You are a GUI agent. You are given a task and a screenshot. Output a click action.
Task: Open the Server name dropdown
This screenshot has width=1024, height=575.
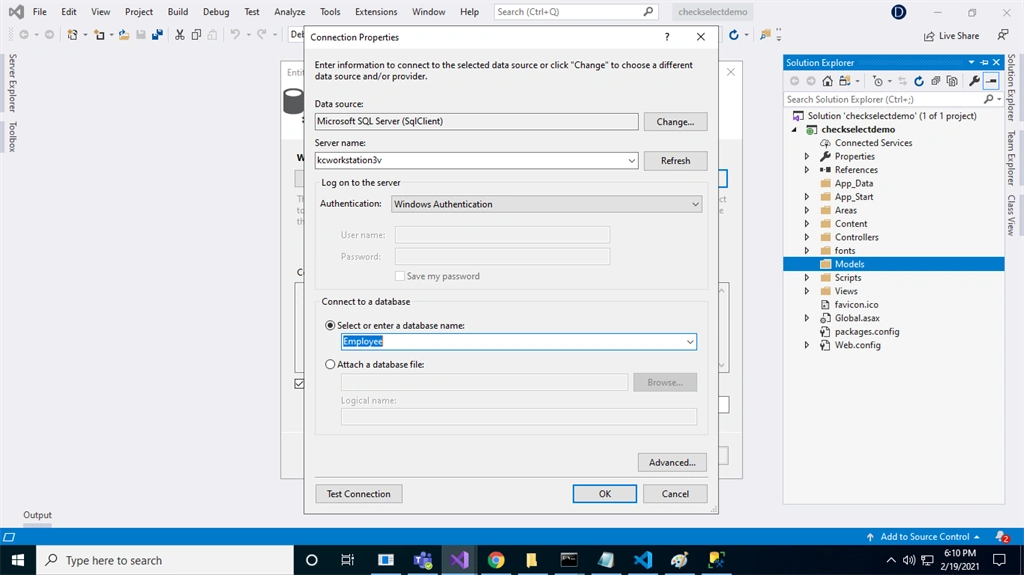pos(632,161)
